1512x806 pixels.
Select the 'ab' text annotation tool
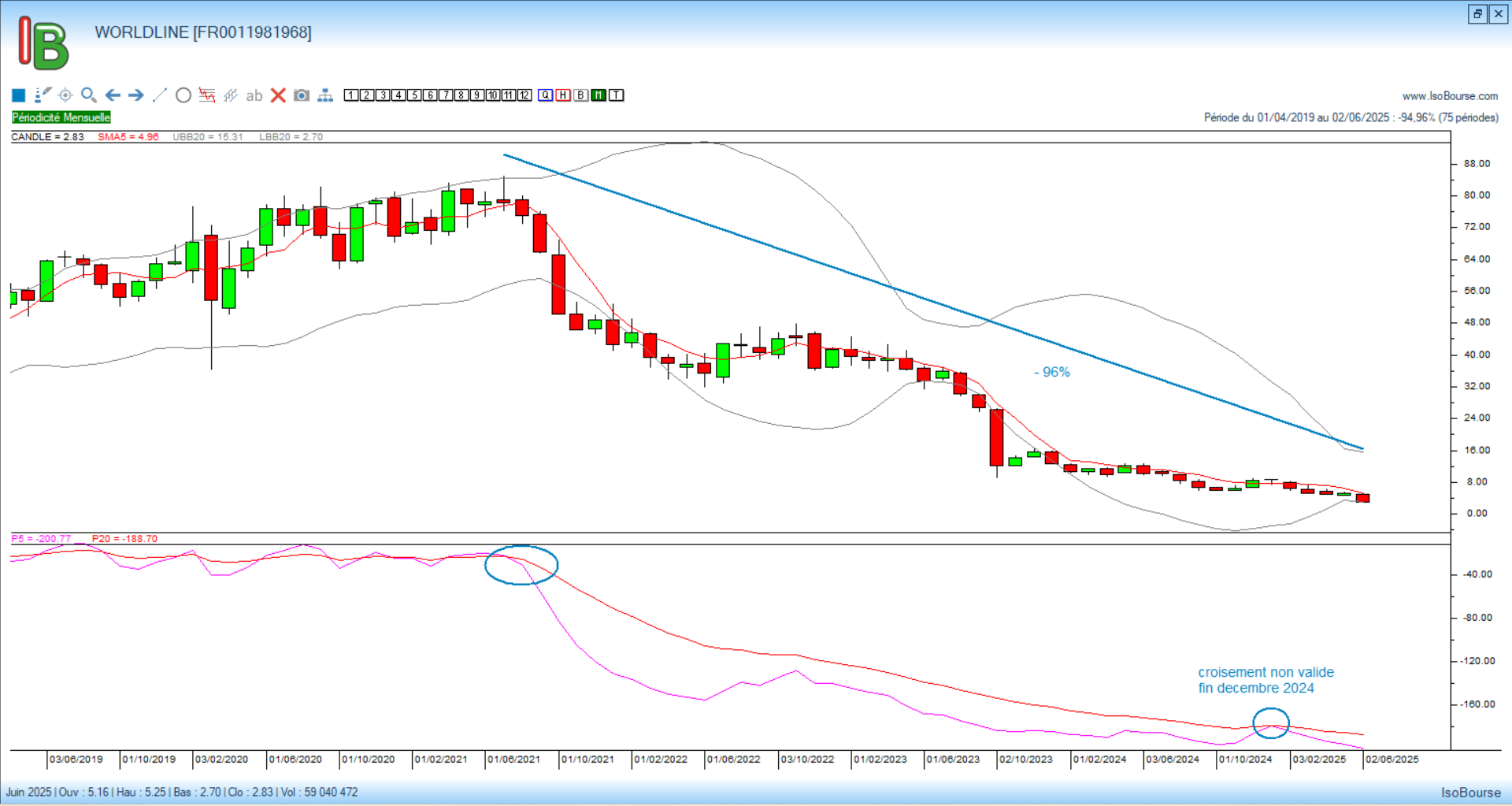(254, 95)
